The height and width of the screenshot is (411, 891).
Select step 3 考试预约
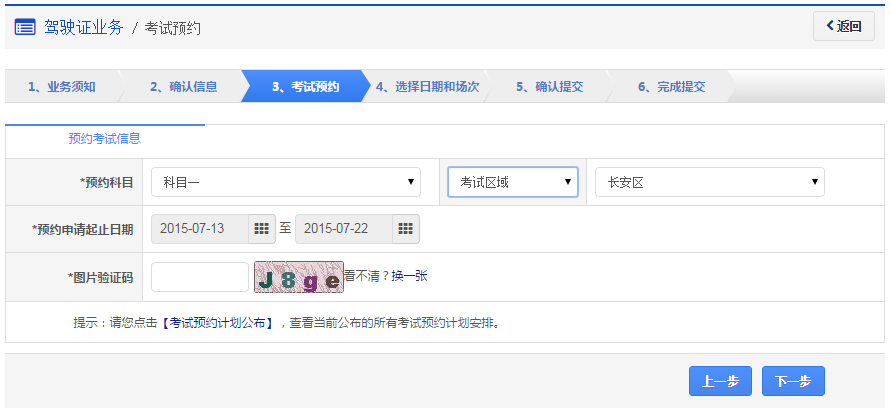click(305, 87)
